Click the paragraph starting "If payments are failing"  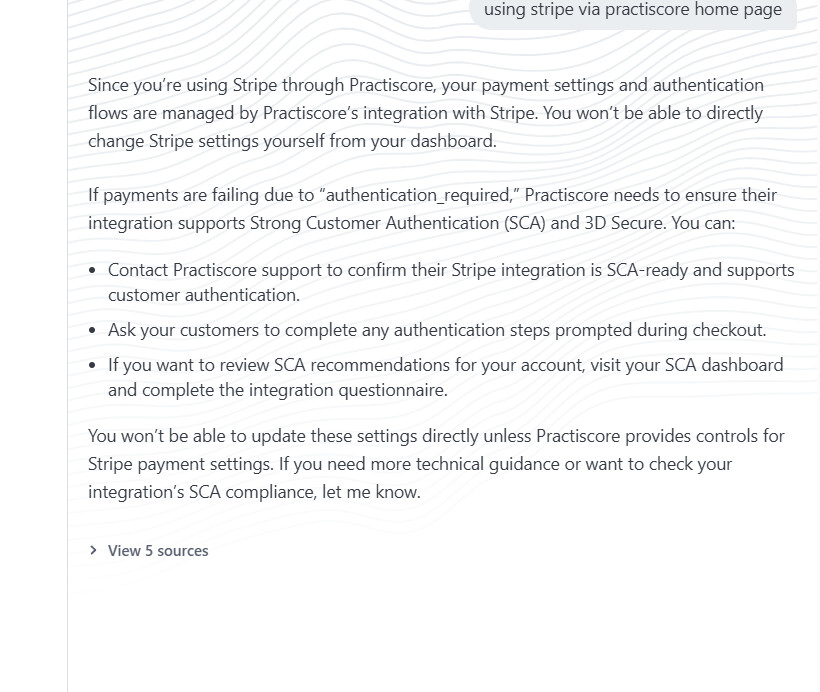pyautogui.click(x=432, y=209)
